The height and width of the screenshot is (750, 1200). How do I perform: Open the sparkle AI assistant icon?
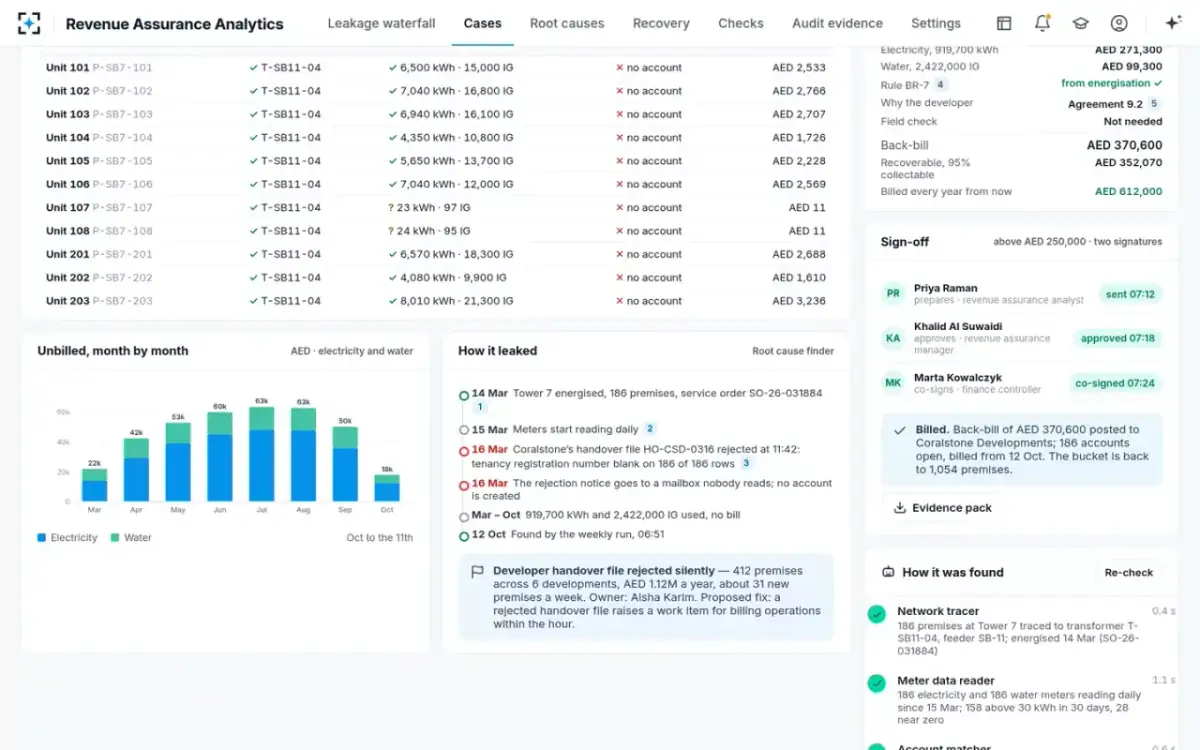tap(1174, 23)
